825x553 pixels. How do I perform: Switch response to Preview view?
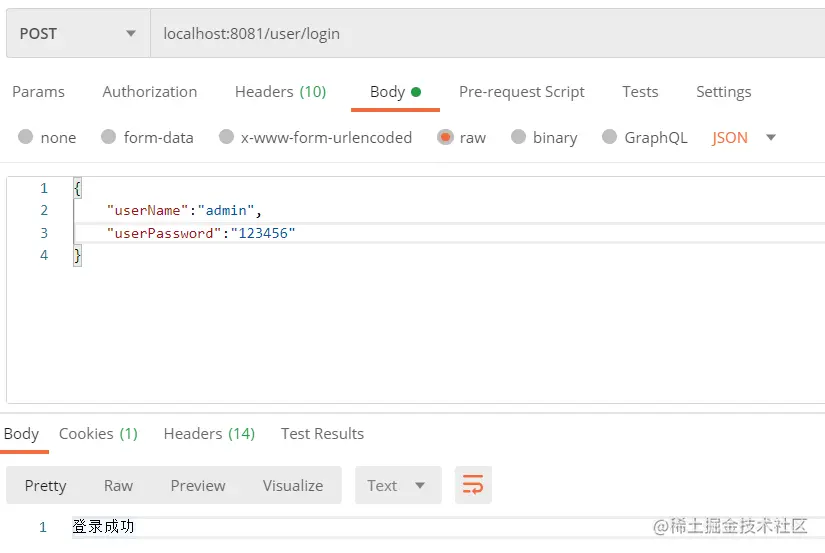click(198, 486)
